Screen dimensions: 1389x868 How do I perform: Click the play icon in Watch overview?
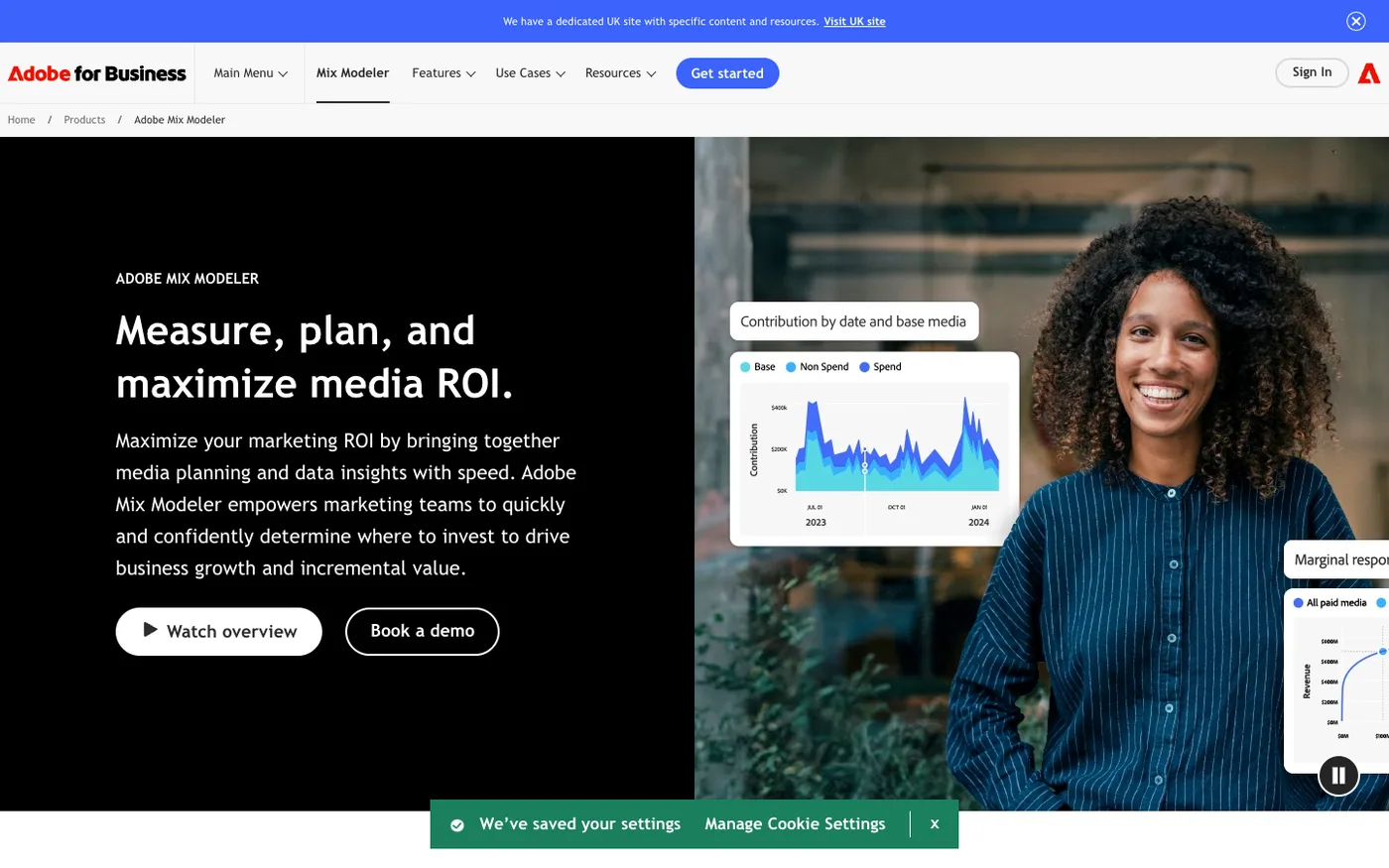pyautogui.click(x=151, y=630)
